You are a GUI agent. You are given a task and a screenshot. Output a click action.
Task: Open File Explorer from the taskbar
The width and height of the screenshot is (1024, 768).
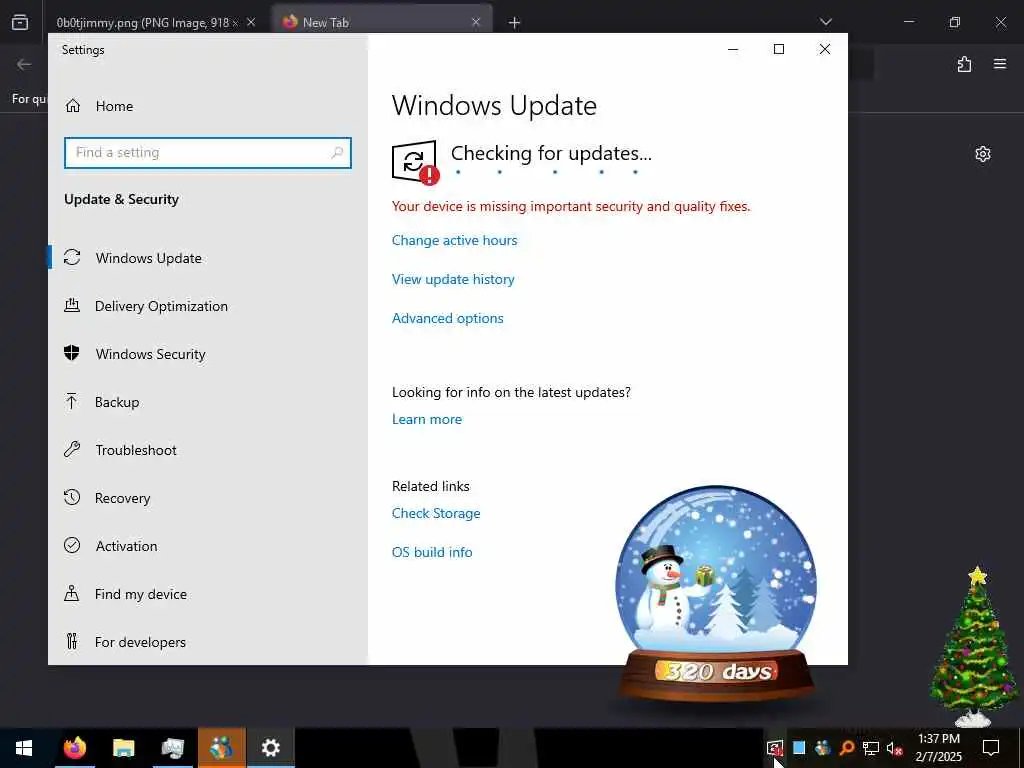tap(123, 748)
